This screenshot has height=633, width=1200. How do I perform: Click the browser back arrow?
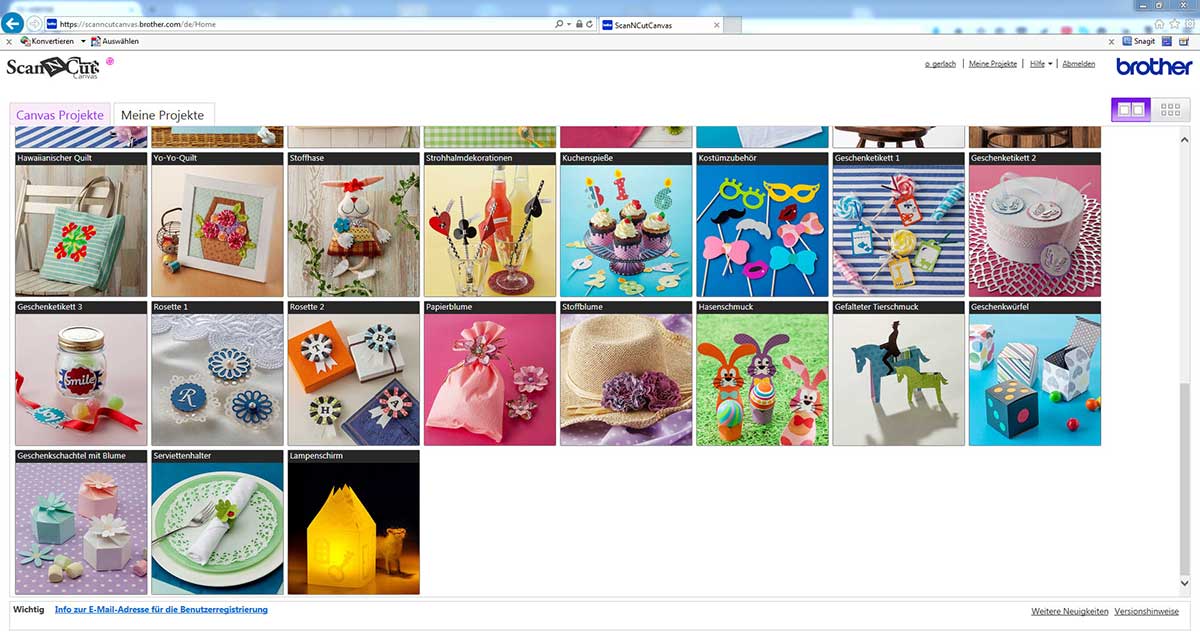click(x=14, y=23)
